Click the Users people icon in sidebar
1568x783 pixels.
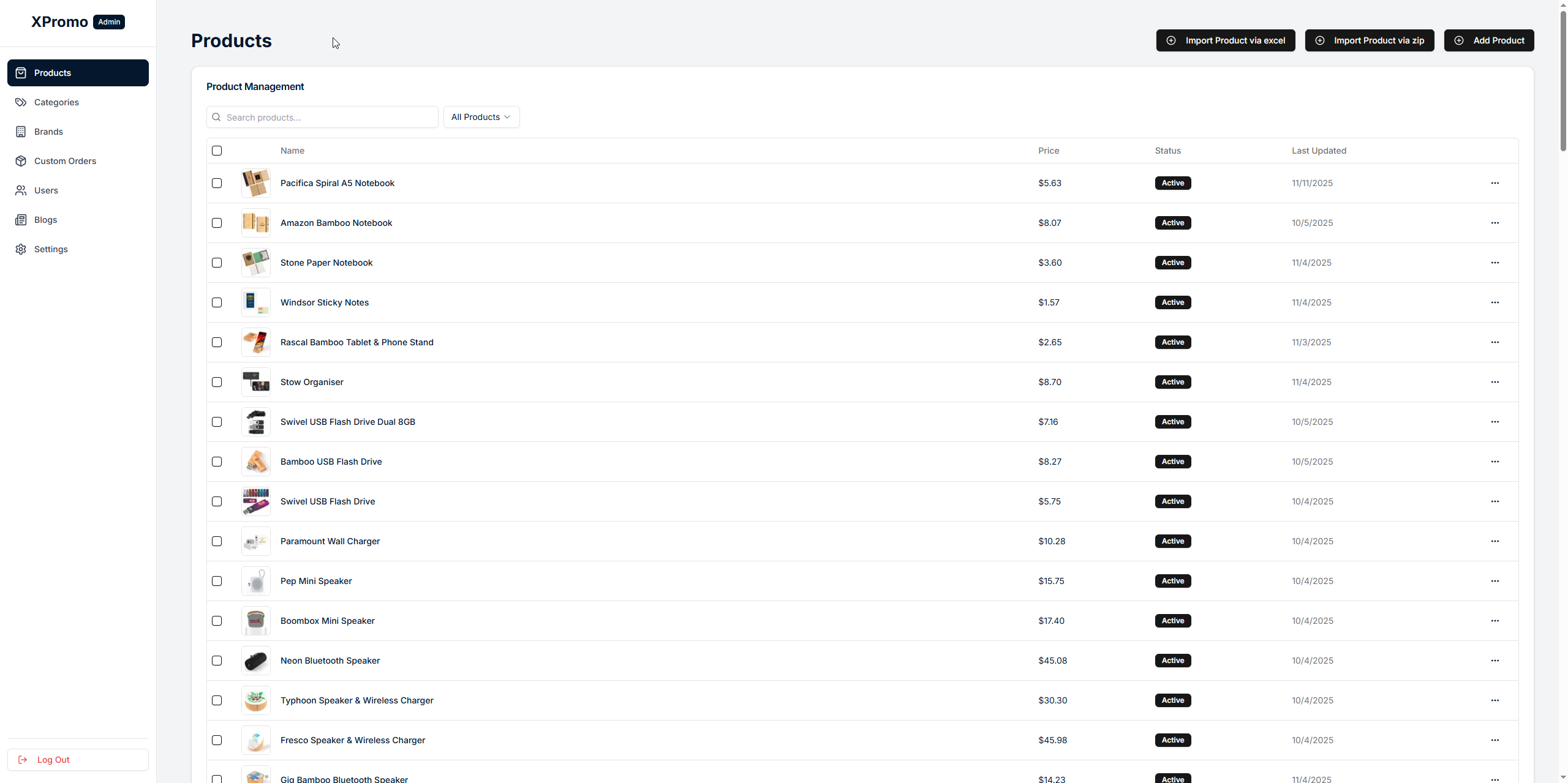click(x=21, y=190)
